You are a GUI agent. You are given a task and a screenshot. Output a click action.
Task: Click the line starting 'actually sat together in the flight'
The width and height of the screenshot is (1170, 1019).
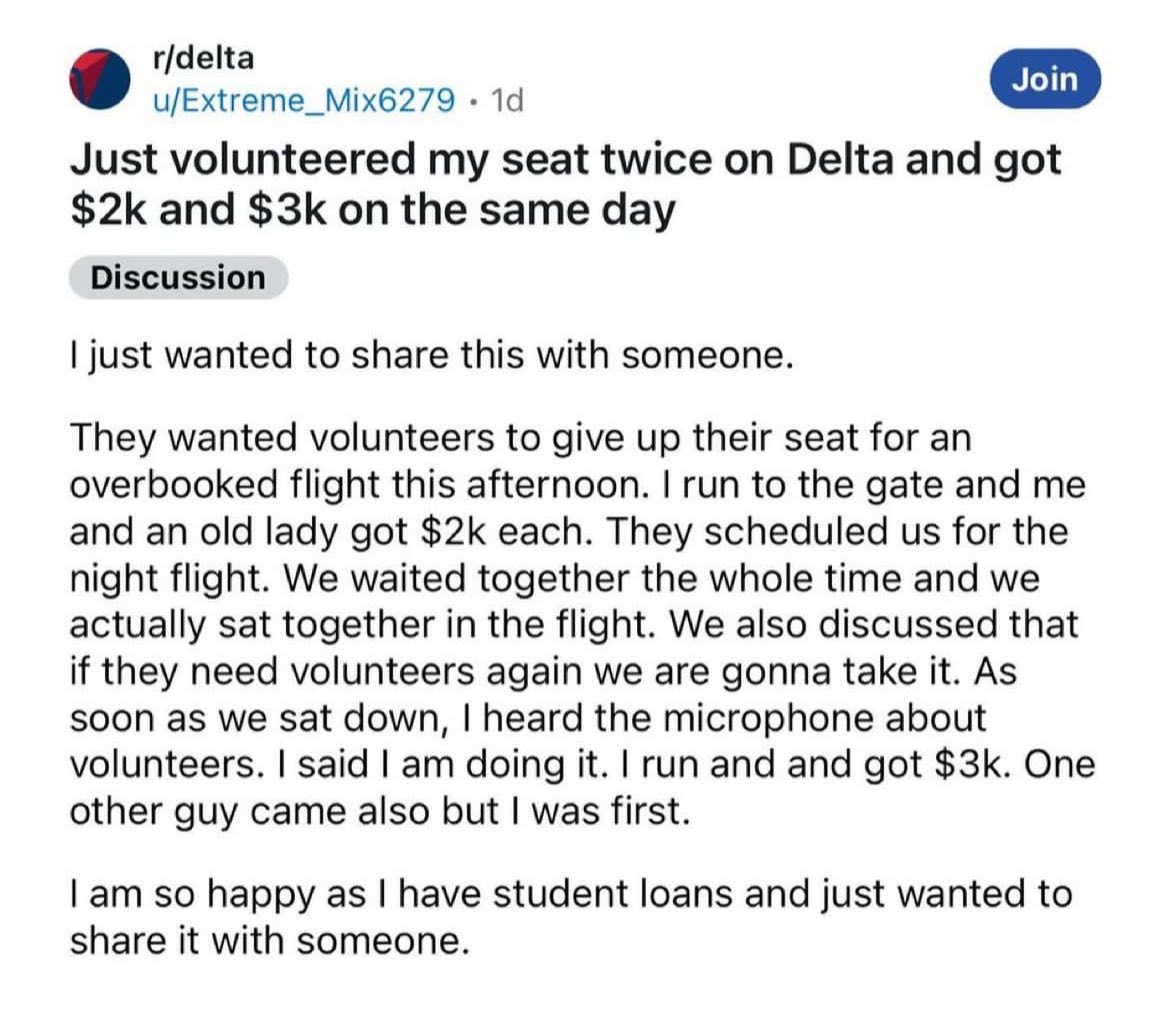click(574, 625)
